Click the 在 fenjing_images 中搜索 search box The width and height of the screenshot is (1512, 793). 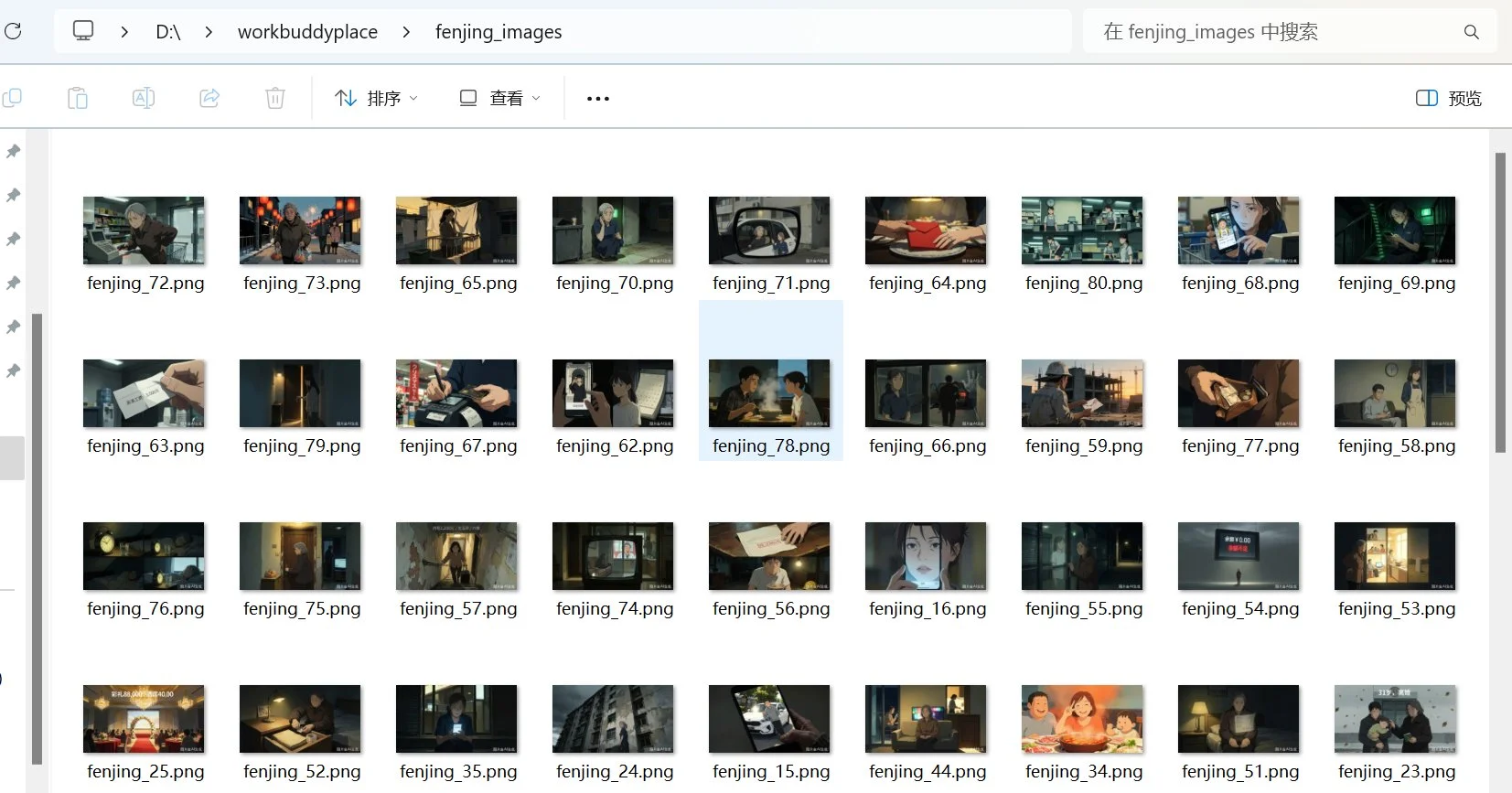click(1290, 32)
